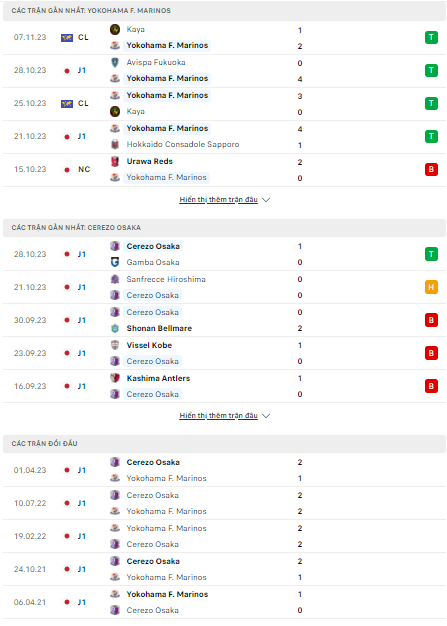Click the Kashima Antlers club logo

(115, 378)
